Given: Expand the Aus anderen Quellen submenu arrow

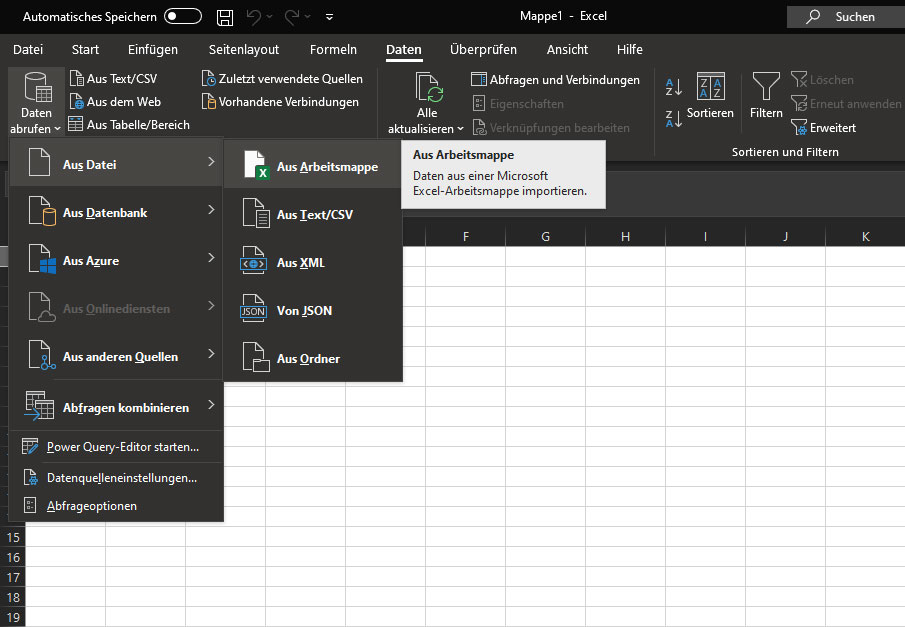Looking at the screenshot, I should [211, 353].
